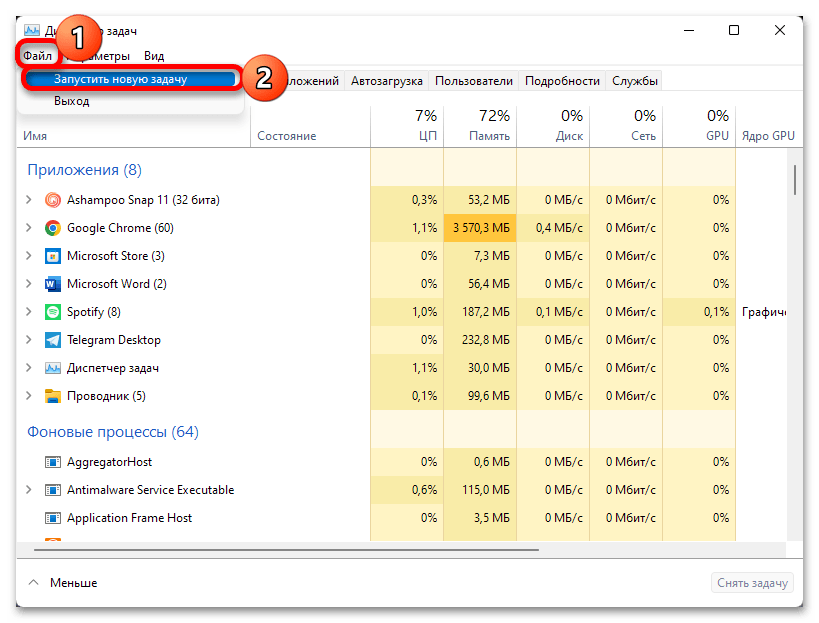Sort by the Память column header
The width and height of the screenshot is (819, 623).
point(480,127)
